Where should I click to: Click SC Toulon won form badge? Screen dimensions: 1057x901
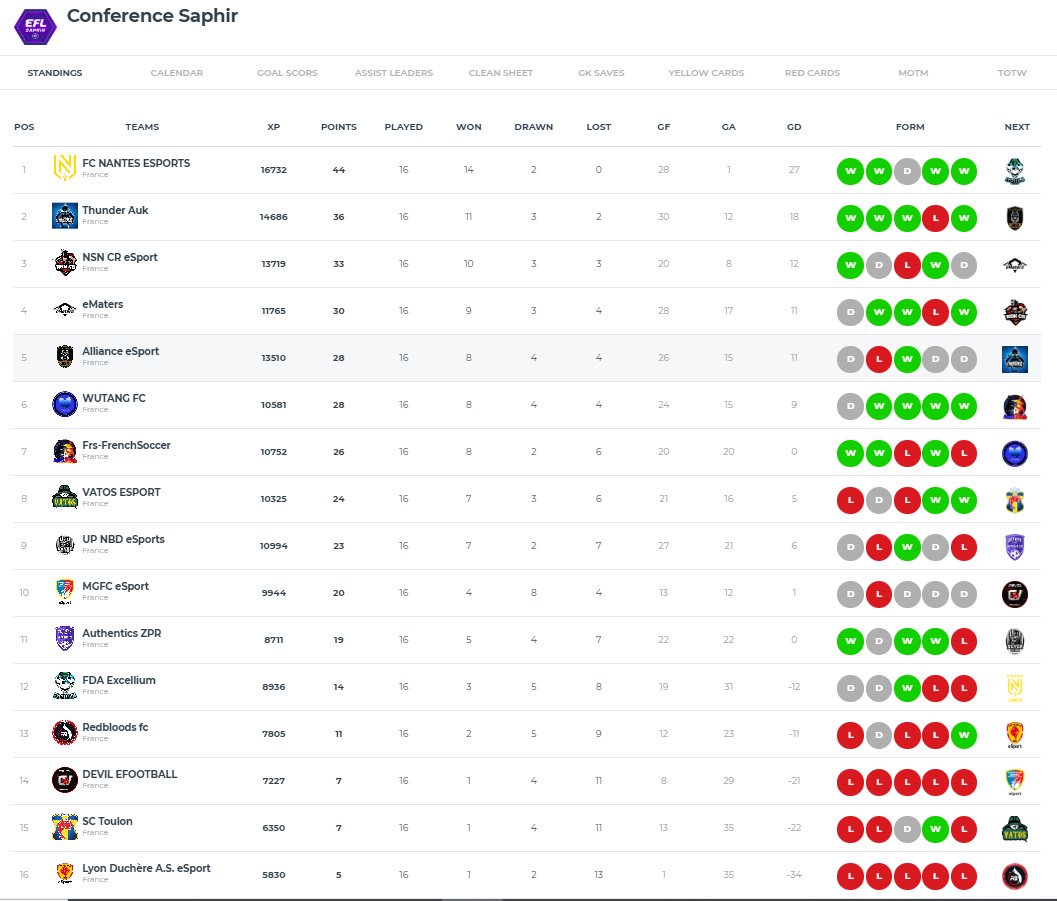point(936,829)
